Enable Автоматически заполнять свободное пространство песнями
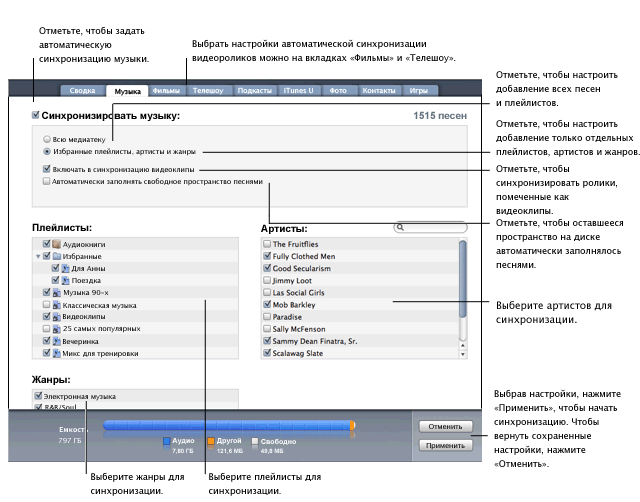Screen dimensions: 640x502 [47, 181]
